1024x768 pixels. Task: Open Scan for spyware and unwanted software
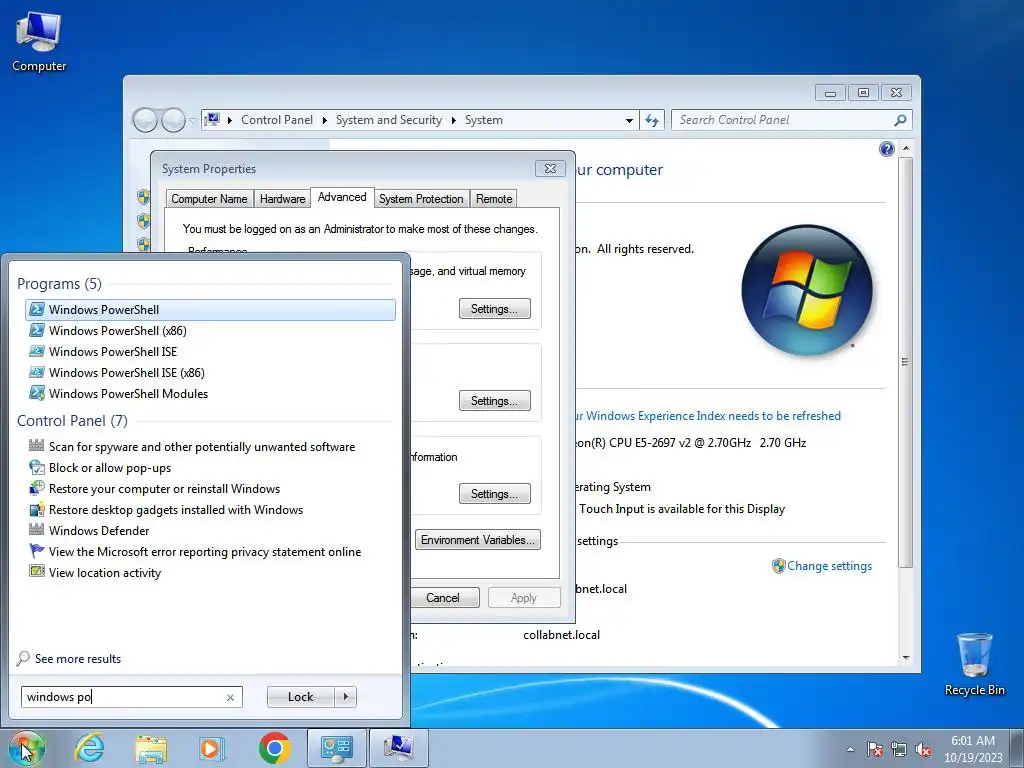point(210,447)
